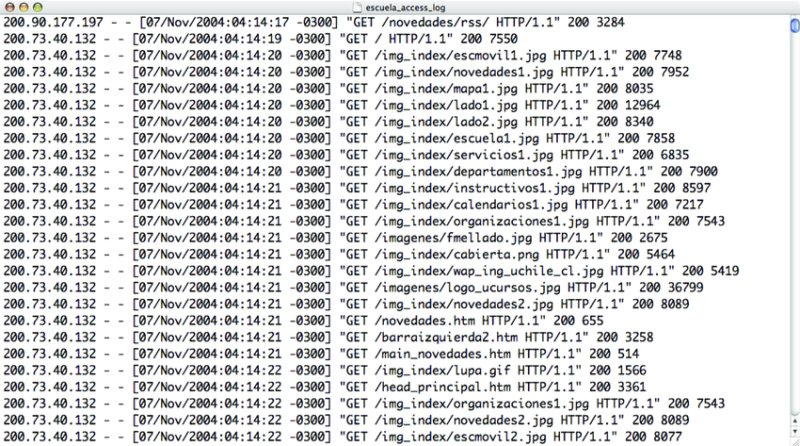Image resolution: width=800 pixels, height=446 pixels.
Task: Click the lado1.jpg entry with size 12964
Action: click(x=331, y=105)
